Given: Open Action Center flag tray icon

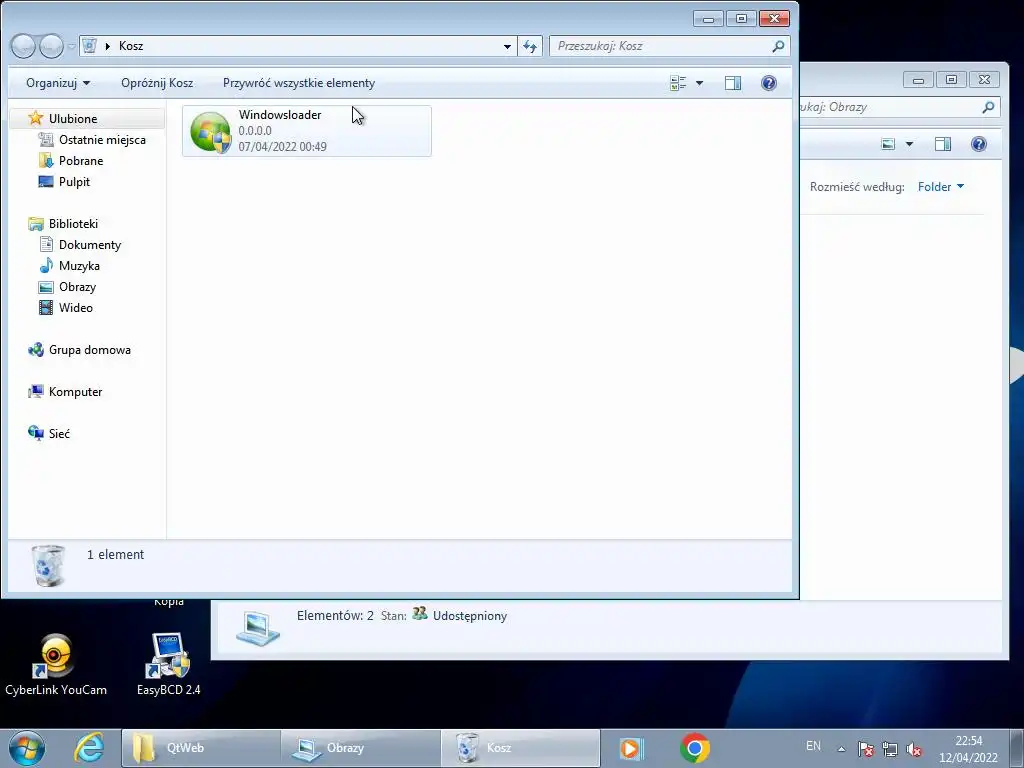Looking at the screenshot, I should click(865, 749).
